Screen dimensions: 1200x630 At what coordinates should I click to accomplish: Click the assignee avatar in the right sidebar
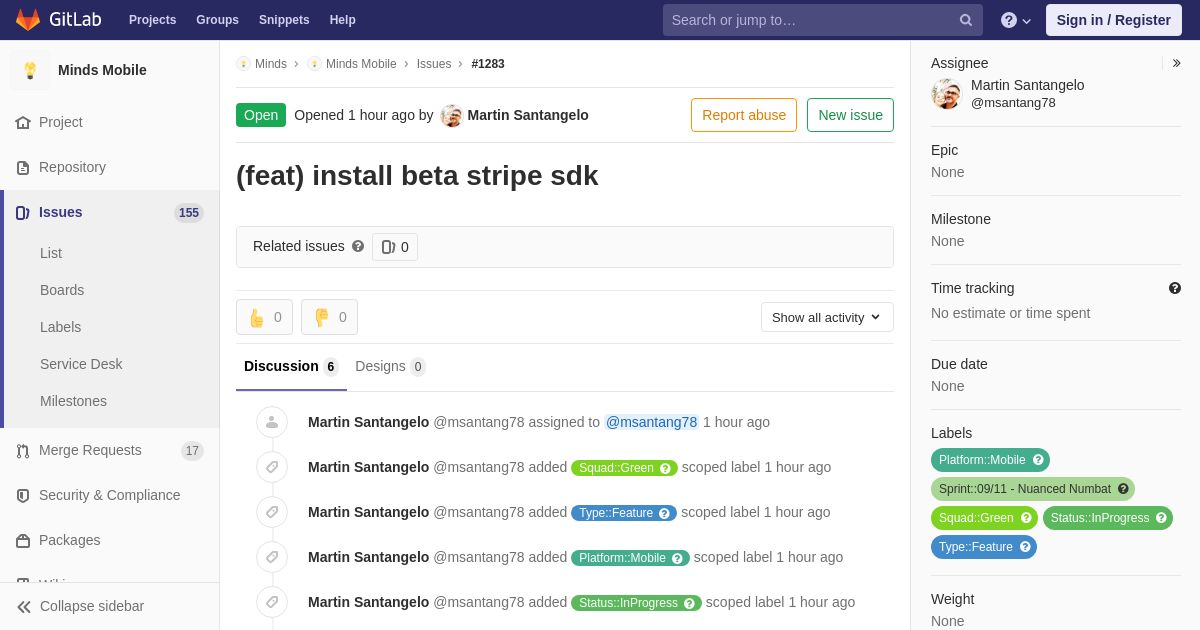(946, 94)
